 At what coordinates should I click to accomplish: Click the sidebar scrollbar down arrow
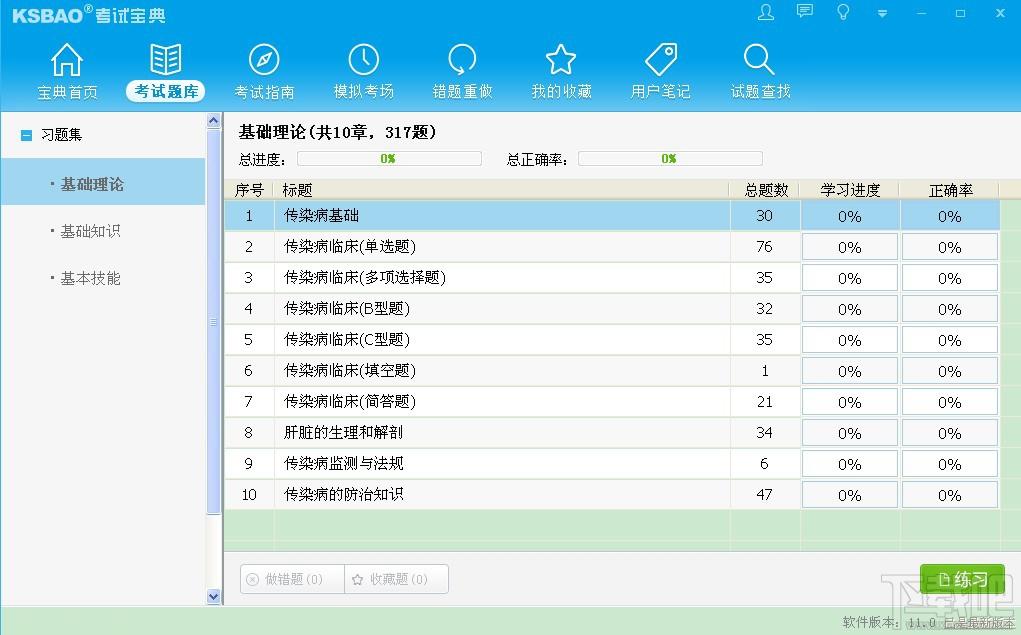point(214,596)
